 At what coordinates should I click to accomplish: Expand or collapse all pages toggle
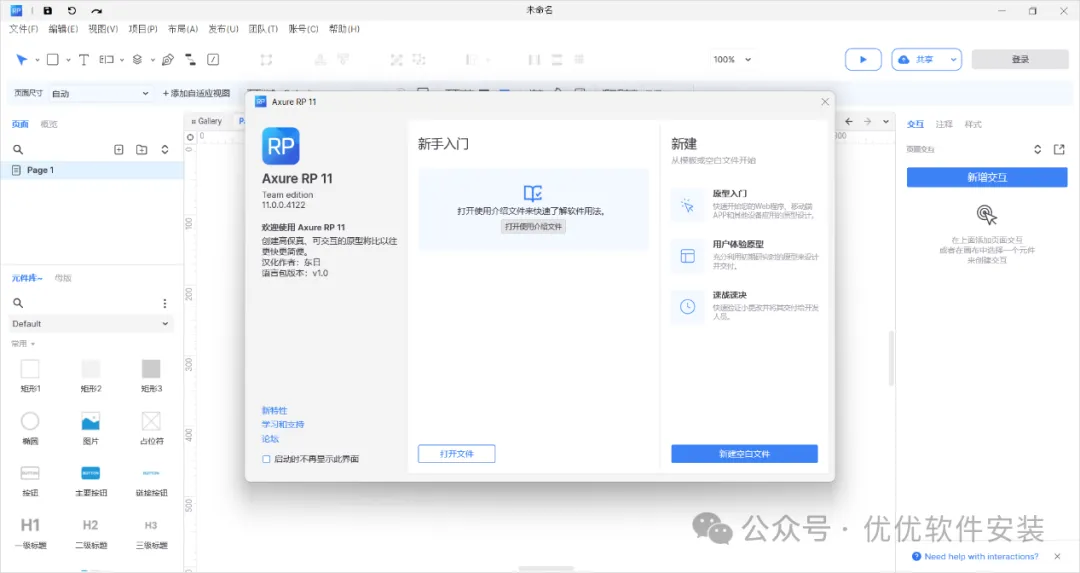[x=165, y=149]
